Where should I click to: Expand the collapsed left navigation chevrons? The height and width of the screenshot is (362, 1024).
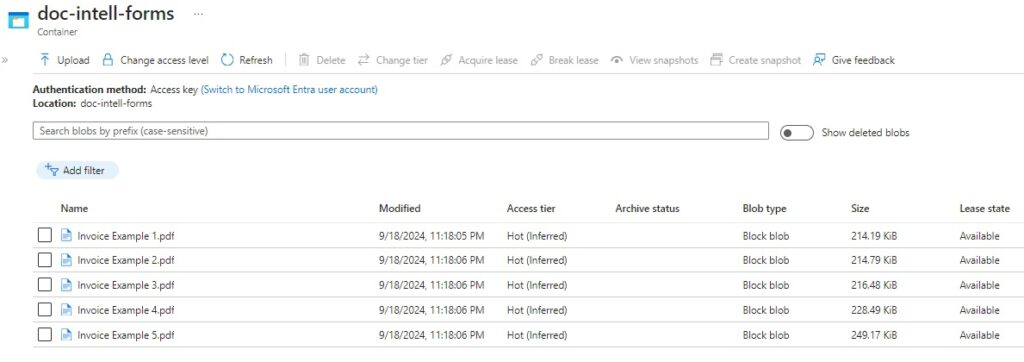[5, 60]
